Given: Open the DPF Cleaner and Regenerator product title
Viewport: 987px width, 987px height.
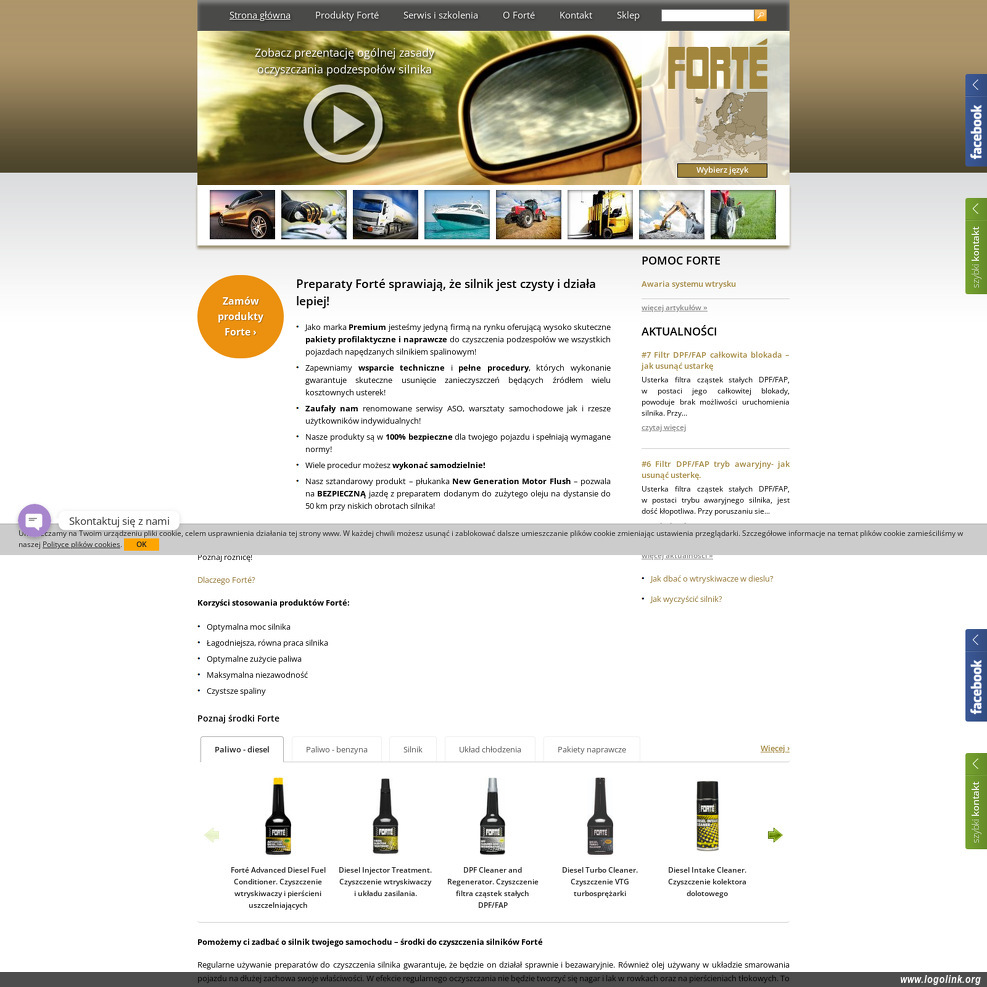Looking at the screenshot, I should tap(492, 888).
